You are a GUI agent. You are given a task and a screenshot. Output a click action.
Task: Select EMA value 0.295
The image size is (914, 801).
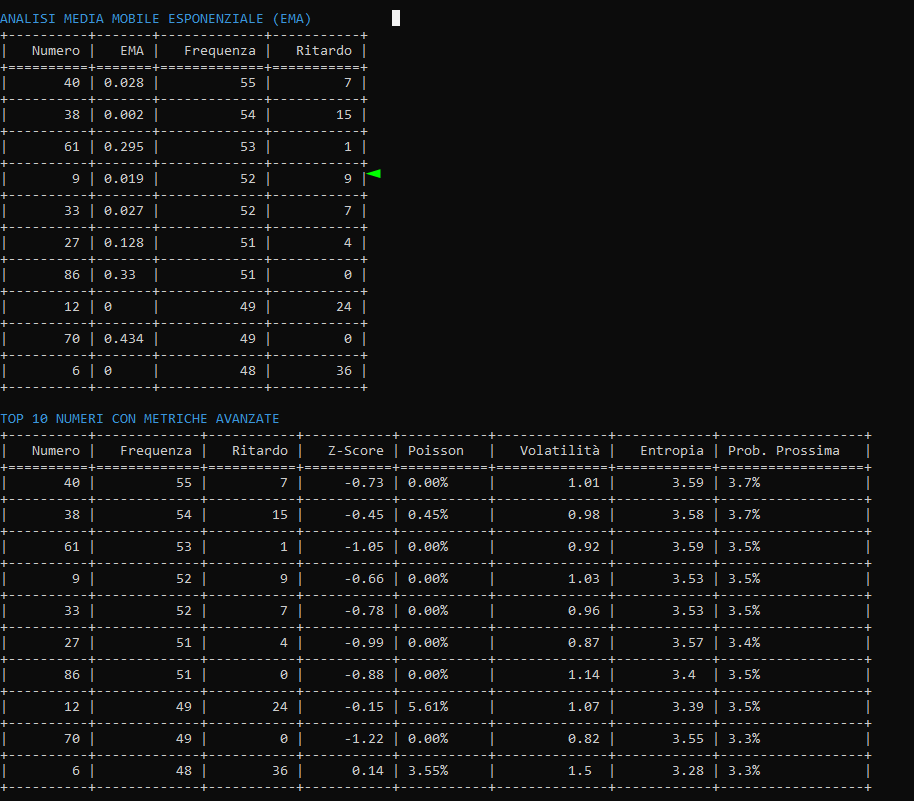124,147
